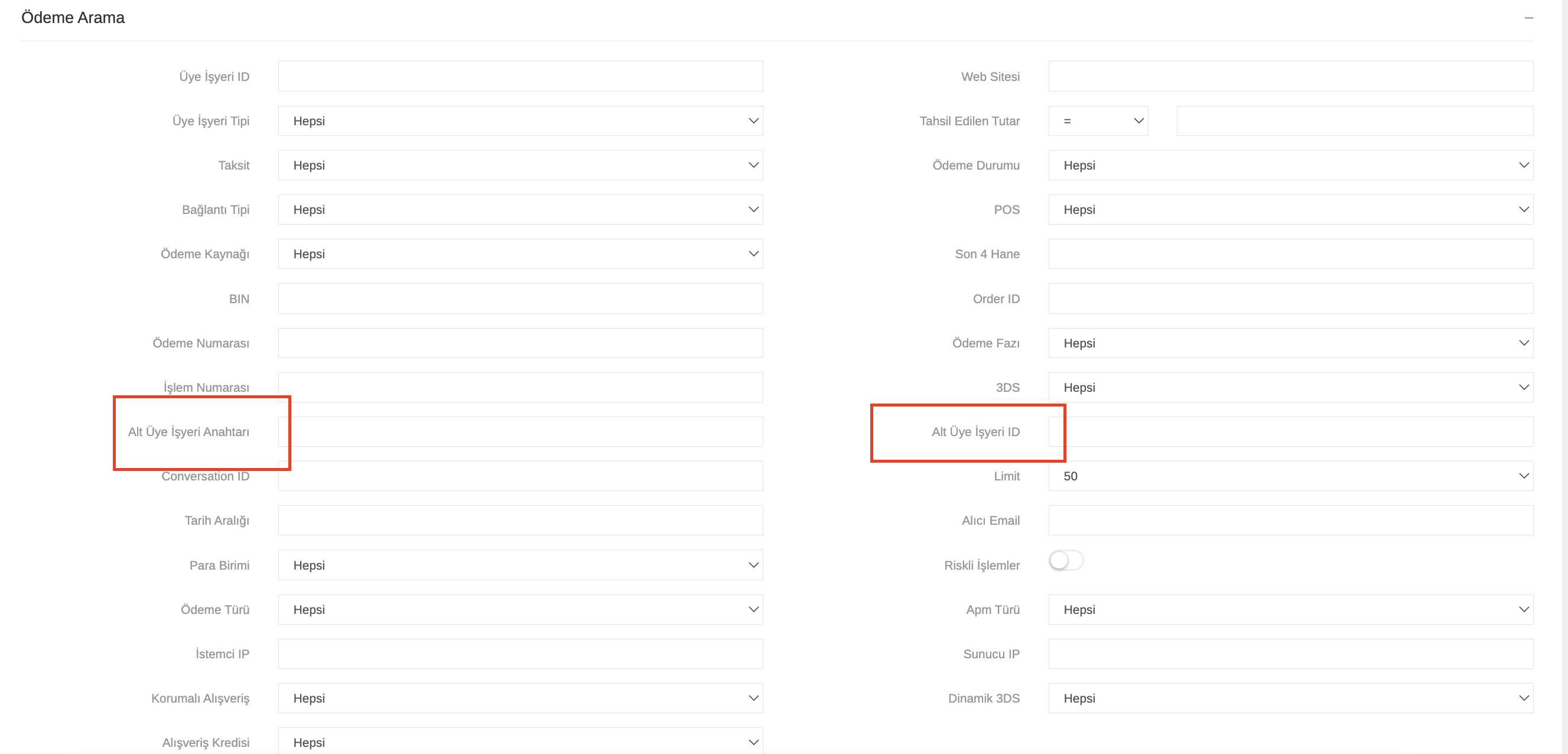Expand the Apm Türü dropdown
Viewport: 1568px width, 754px height.
point(1290,610)
